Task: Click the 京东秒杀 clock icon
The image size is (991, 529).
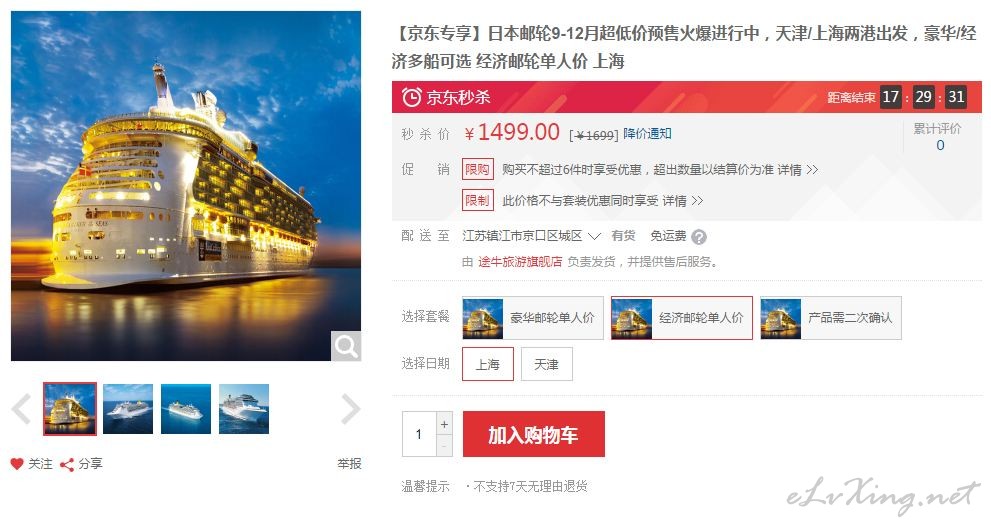Action: 411,97
